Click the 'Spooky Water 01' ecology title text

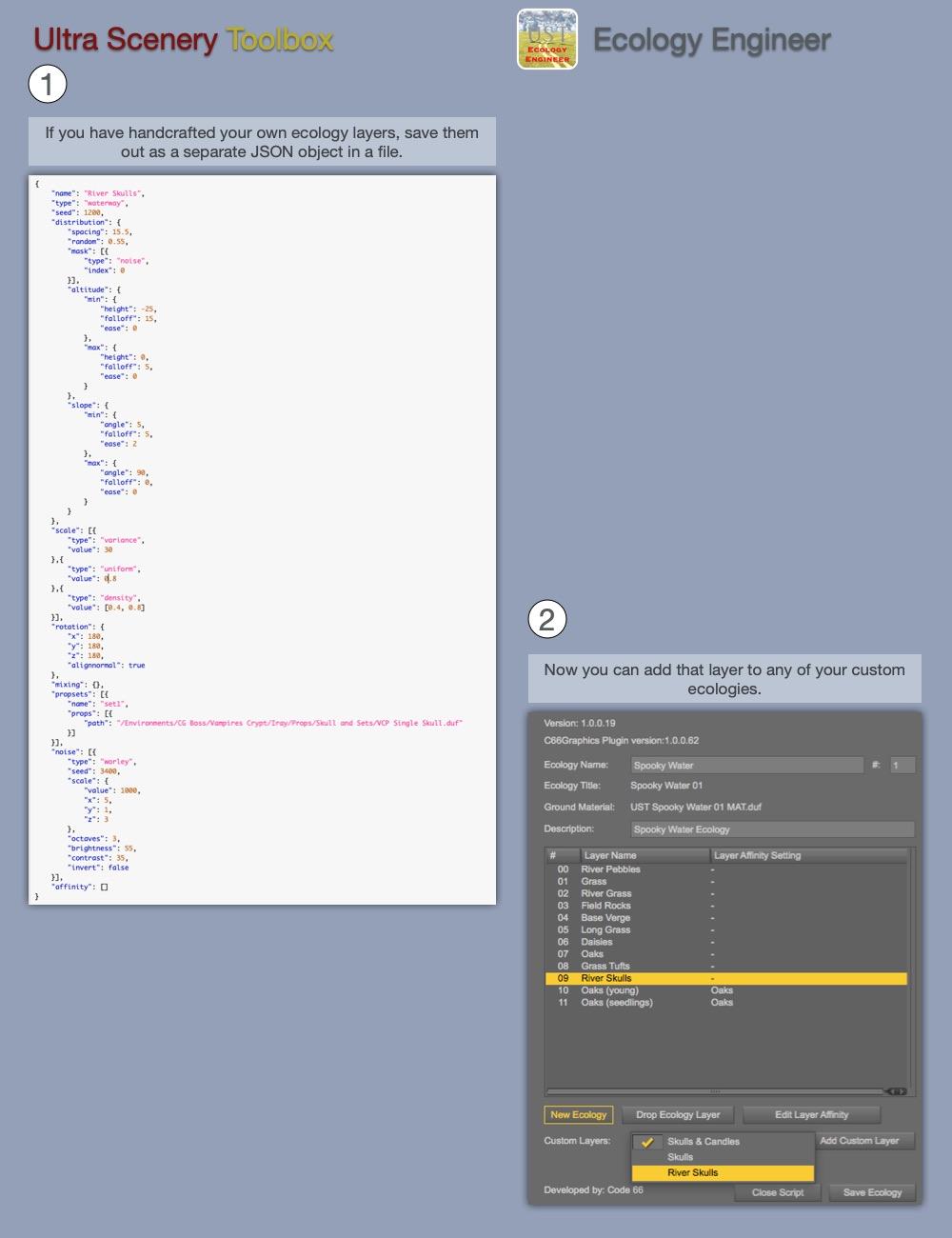click(666, 786)
